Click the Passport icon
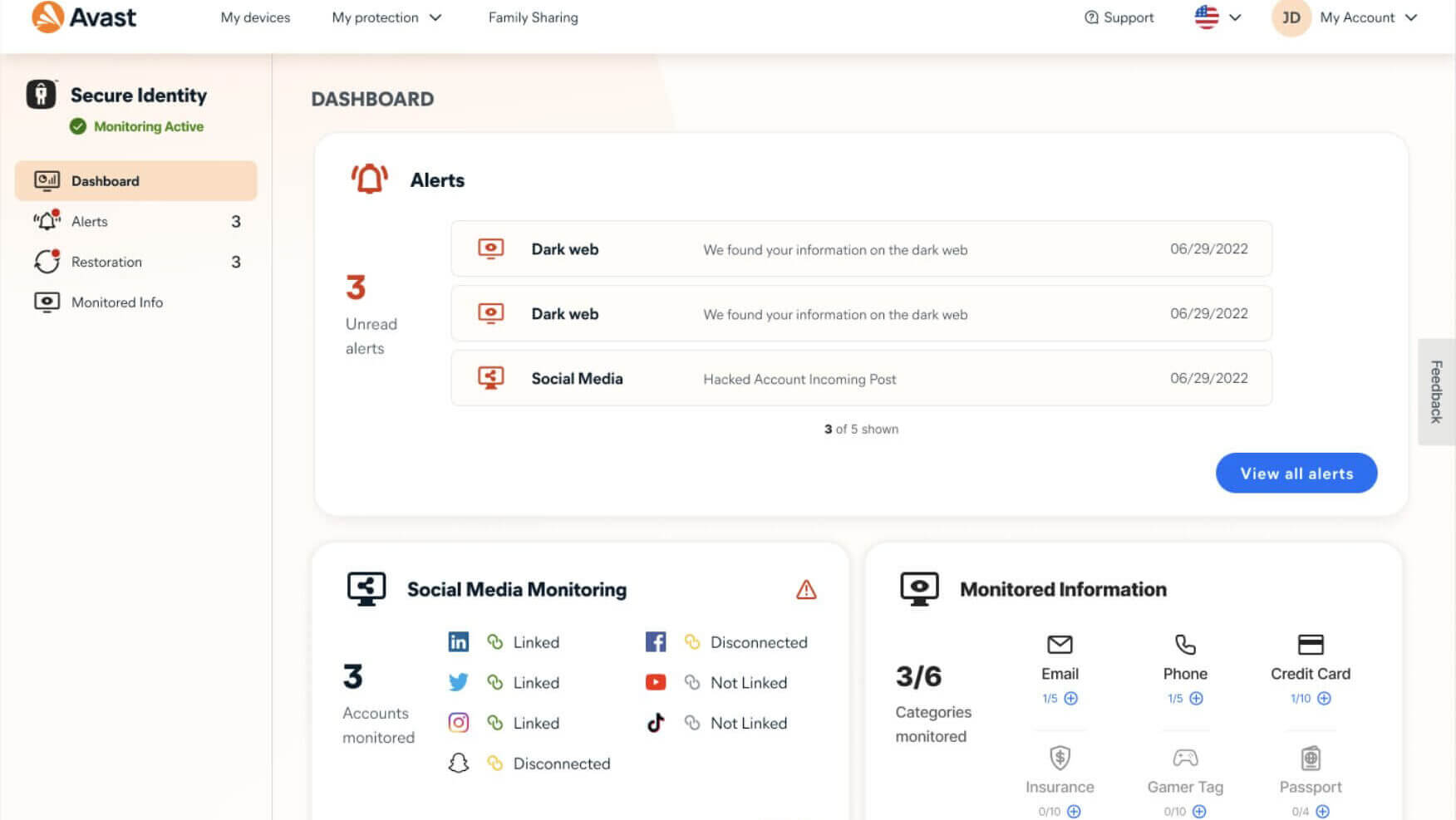 coord(1311,758)
